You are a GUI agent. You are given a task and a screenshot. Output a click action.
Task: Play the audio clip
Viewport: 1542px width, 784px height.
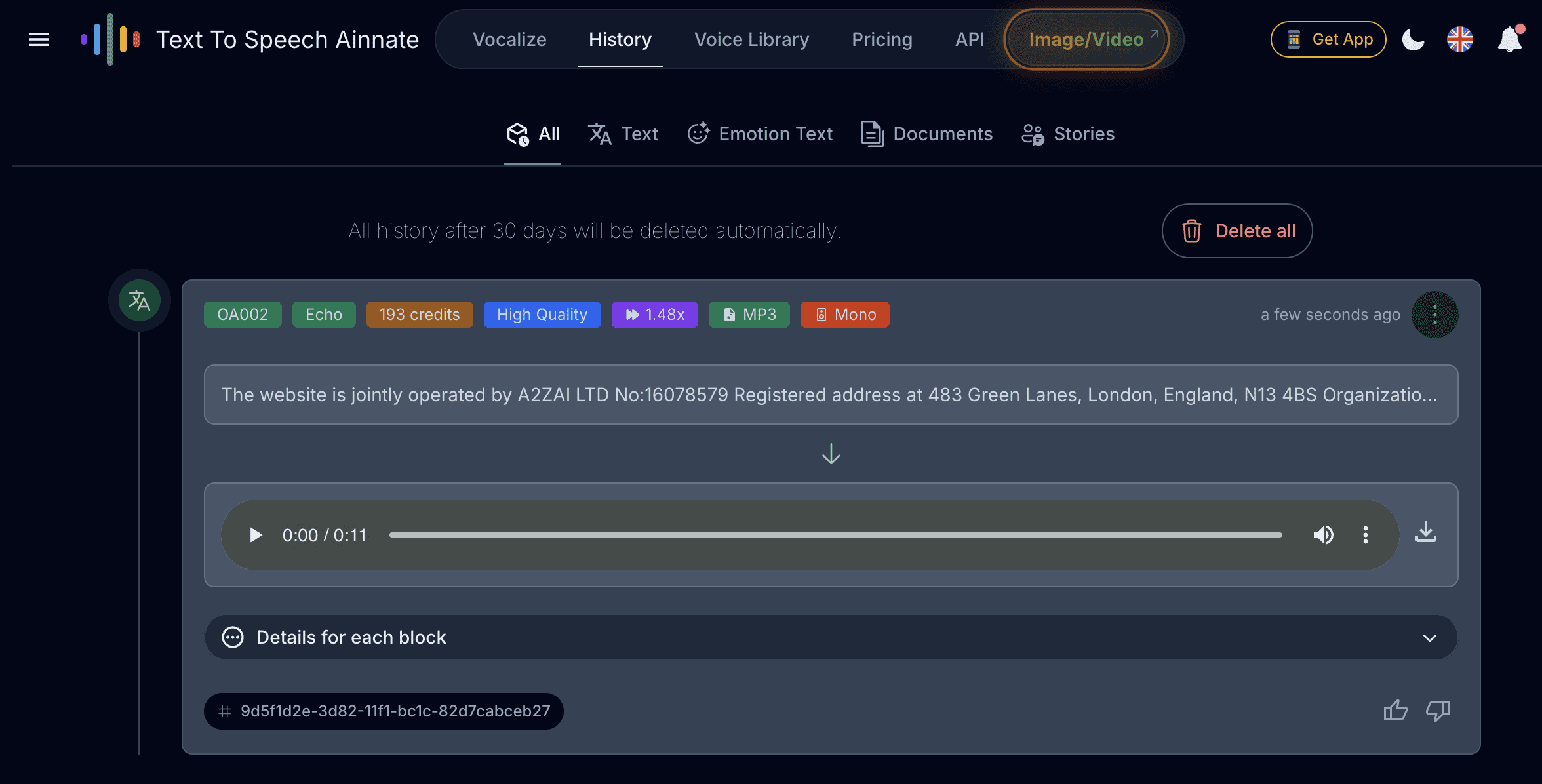tap(256, 536)
